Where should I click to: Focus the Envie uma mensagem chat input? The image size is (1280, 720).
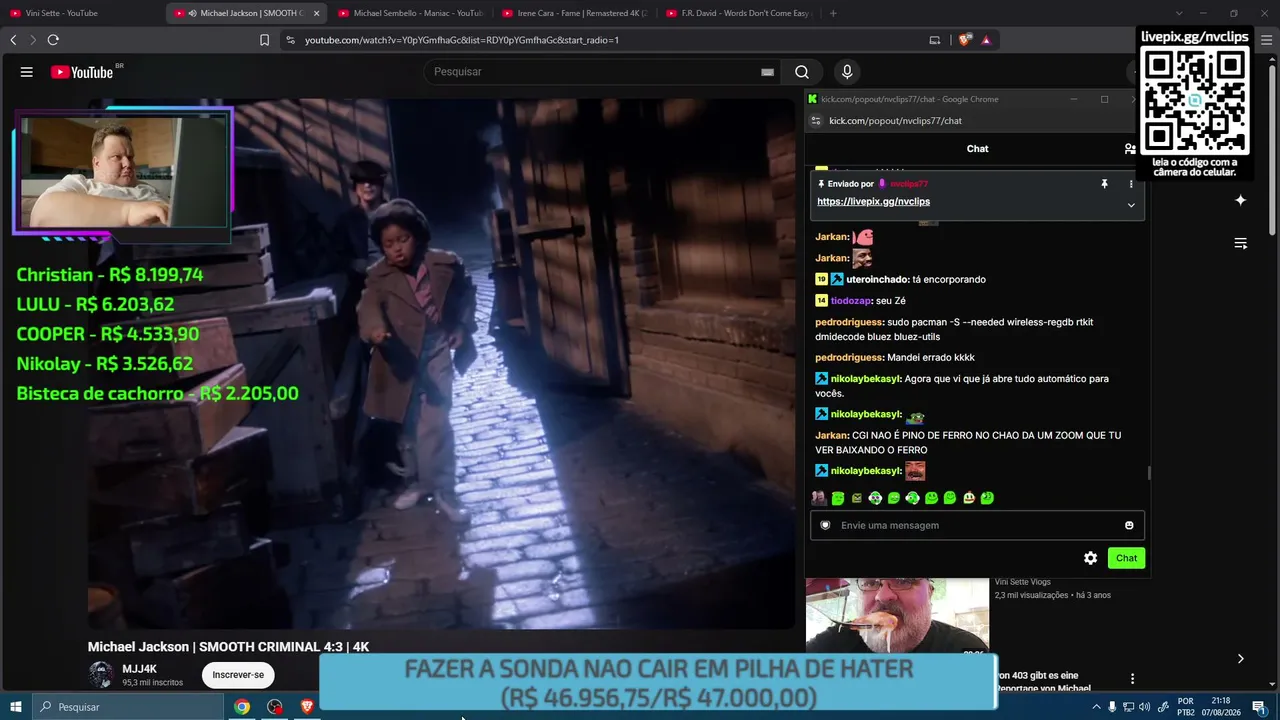point(977,525)
